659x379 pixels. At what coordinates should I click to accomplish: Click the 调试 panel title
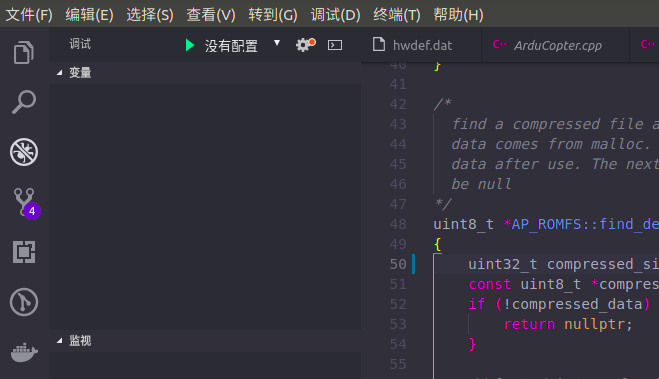pyautogui.click(x=80, y=44)
